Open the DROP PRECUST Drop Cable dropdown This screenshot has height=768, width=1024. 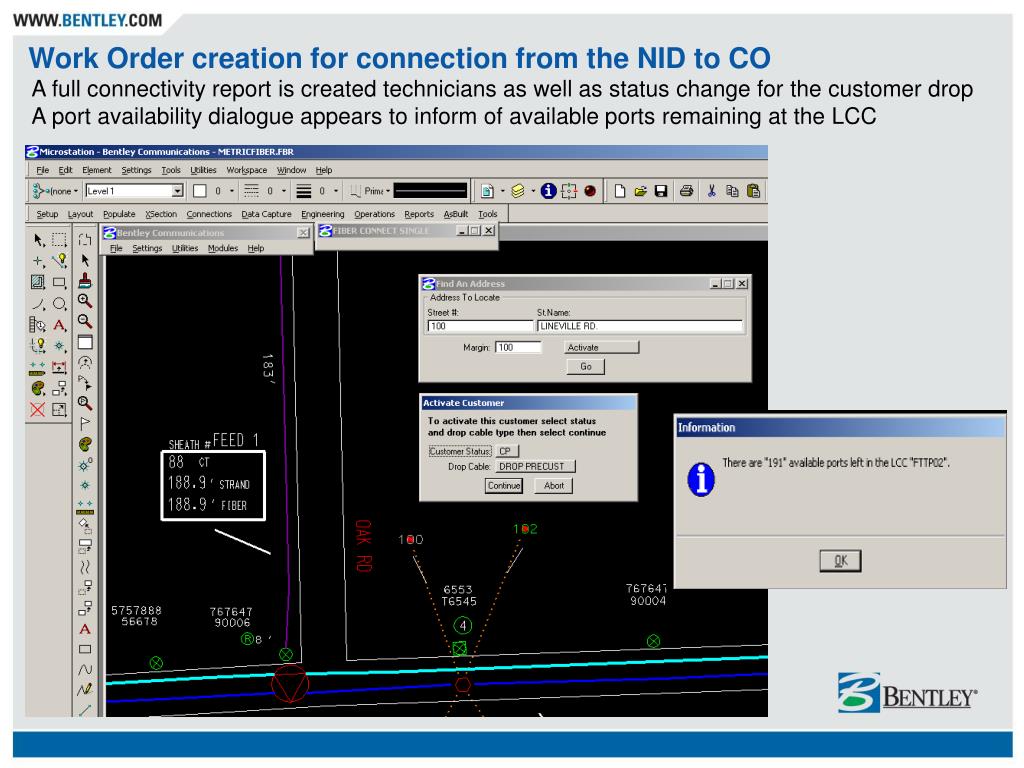[535, 466]
